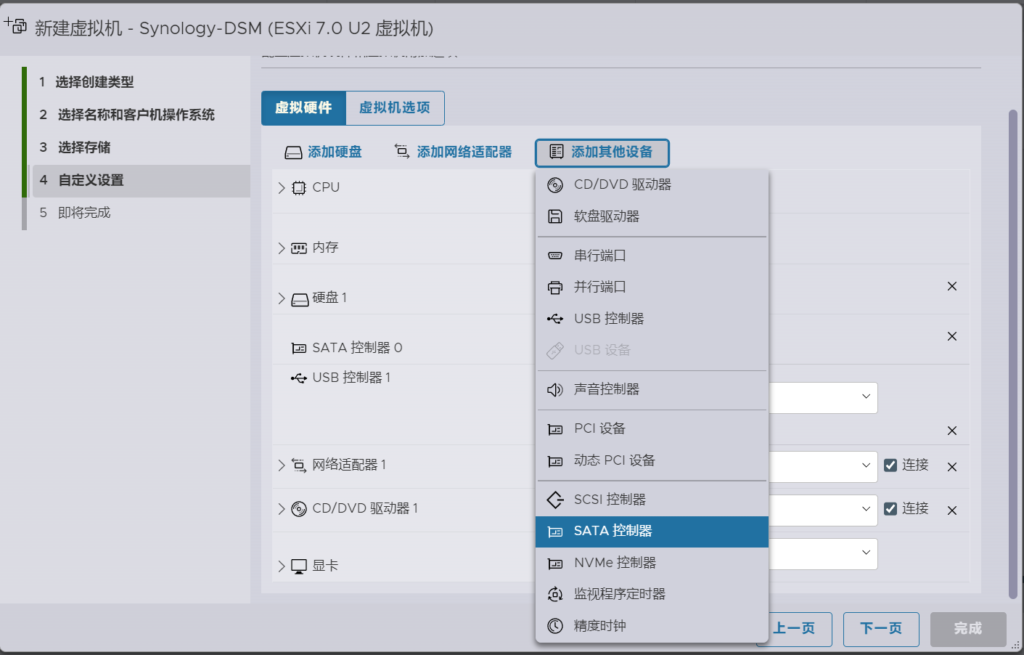Click the PCI 设备 card icon
Image resolution: width=1024 pixels, height=655 pixels.
[x=554, y=429]
